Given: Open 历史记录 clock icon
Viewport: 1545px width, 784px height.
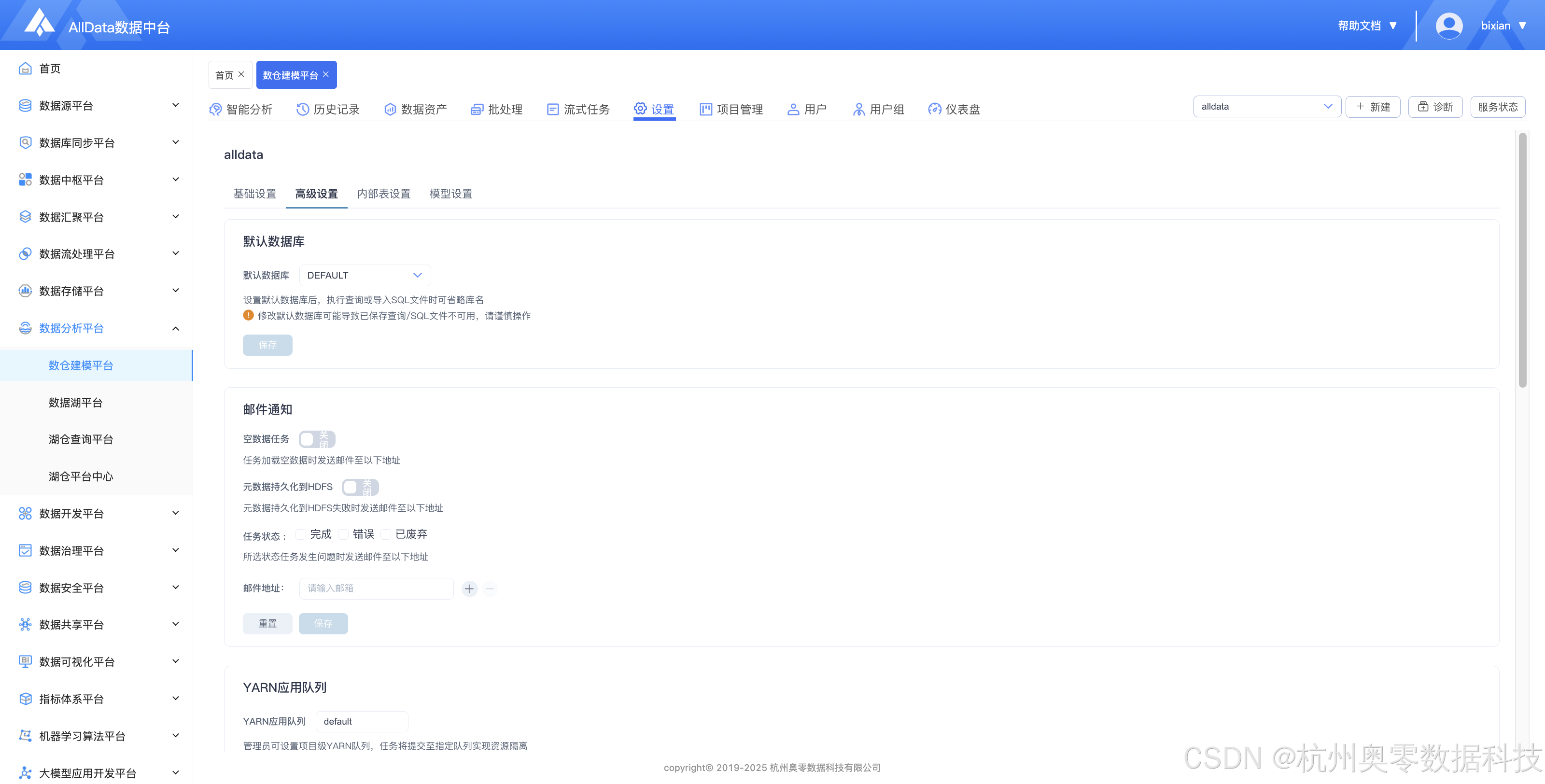Looking at the screenshot, I should tap(303, 109).
